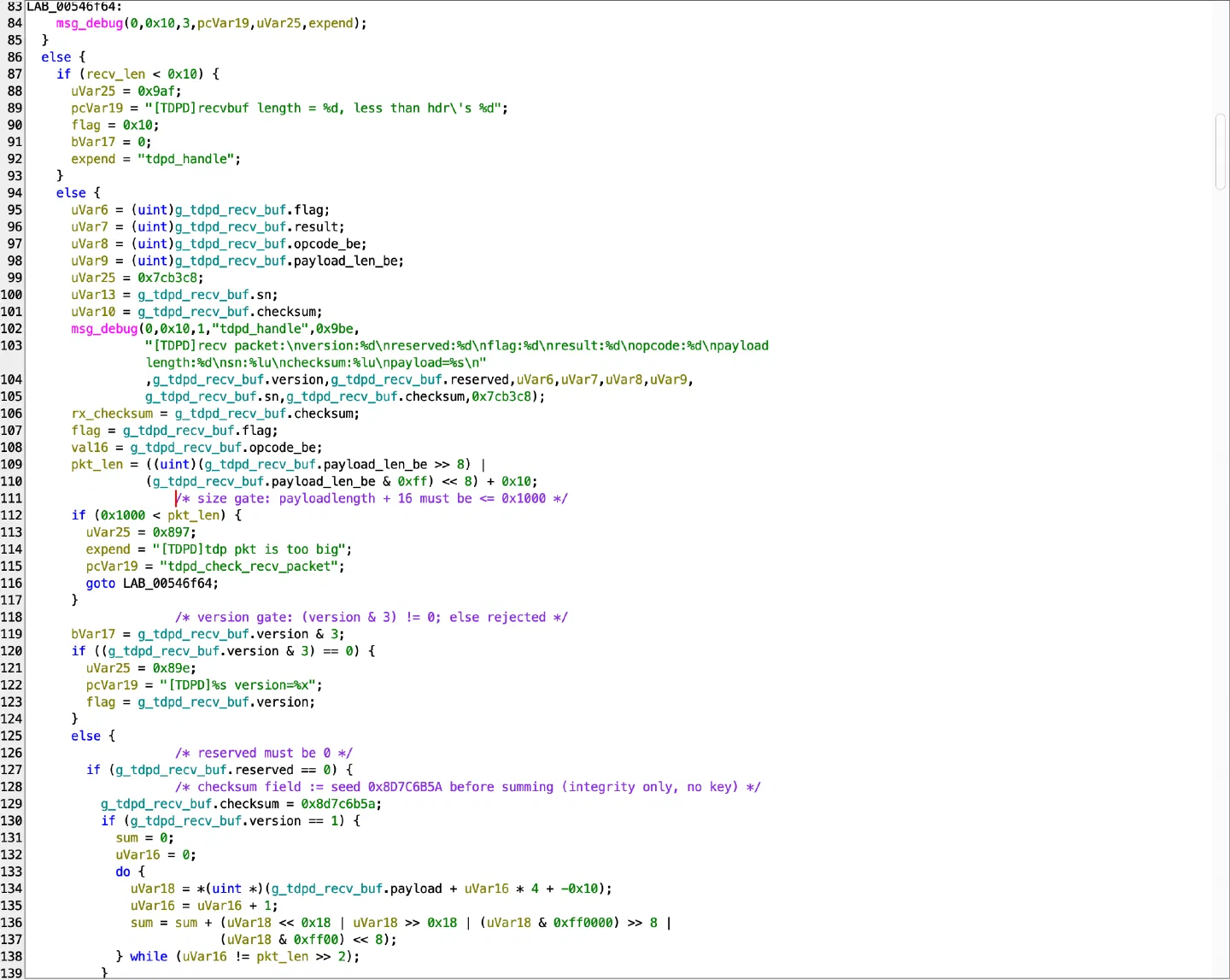This screenshot has width=1230, height=980.
Task: Select the "version gate" comment
Action: click(x=372, y=617)
